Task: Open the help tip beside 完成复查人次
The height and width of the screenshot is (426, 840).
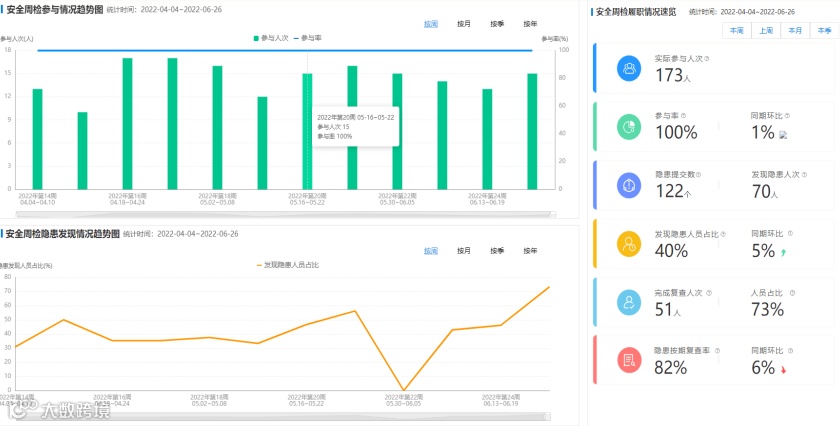Action: (x=709, y=293)
